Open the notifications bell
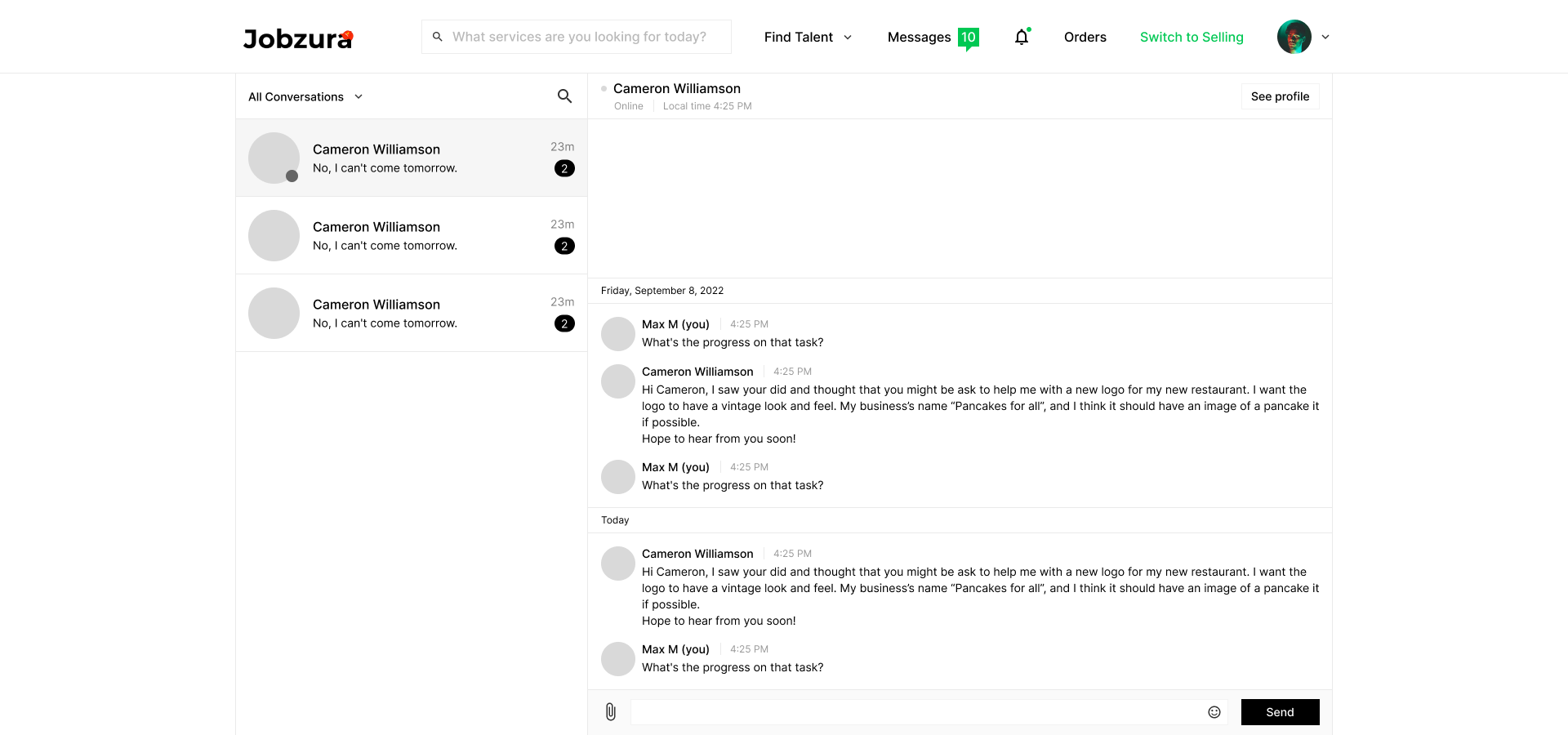The width and height of the screenshot is (1568, 735). (1022, 37)
